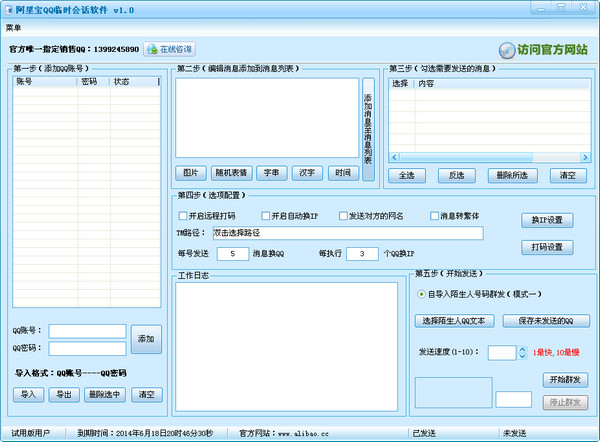Increase 发送速度 with up arrow

click(522, 350)
